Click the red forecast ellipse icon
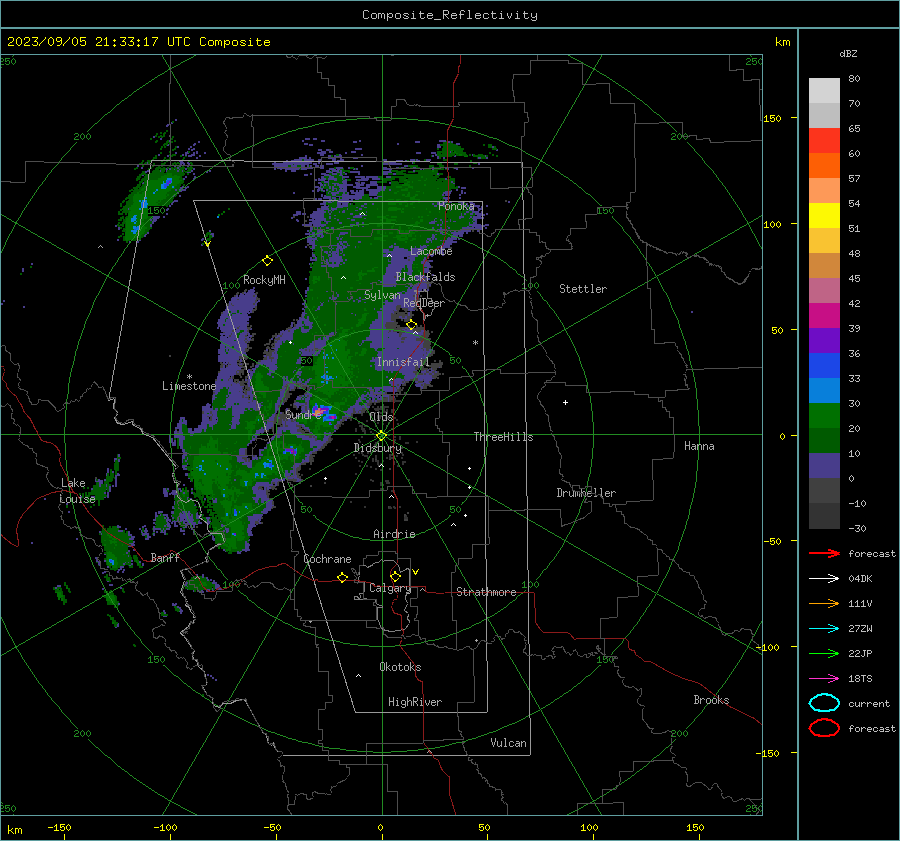The width and height of the screenshot is (900, 841). point(824,728)
